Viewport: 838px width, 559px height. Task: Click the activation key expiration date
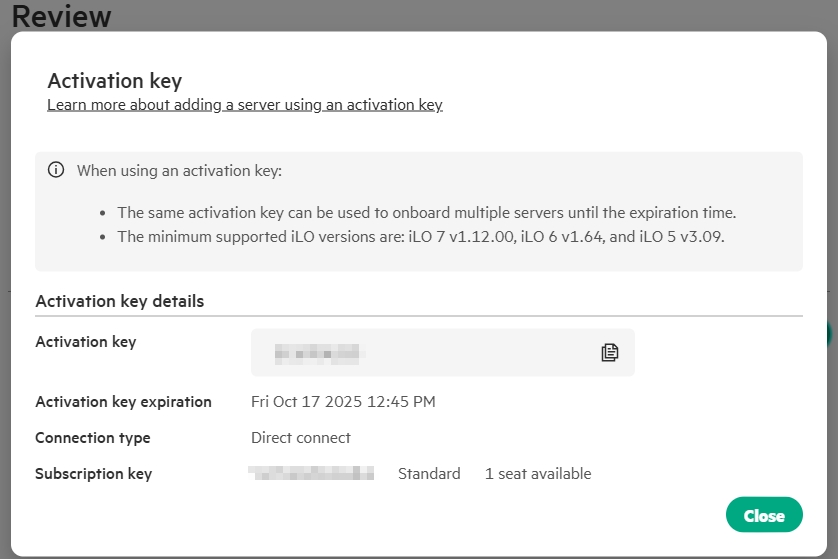342,402
